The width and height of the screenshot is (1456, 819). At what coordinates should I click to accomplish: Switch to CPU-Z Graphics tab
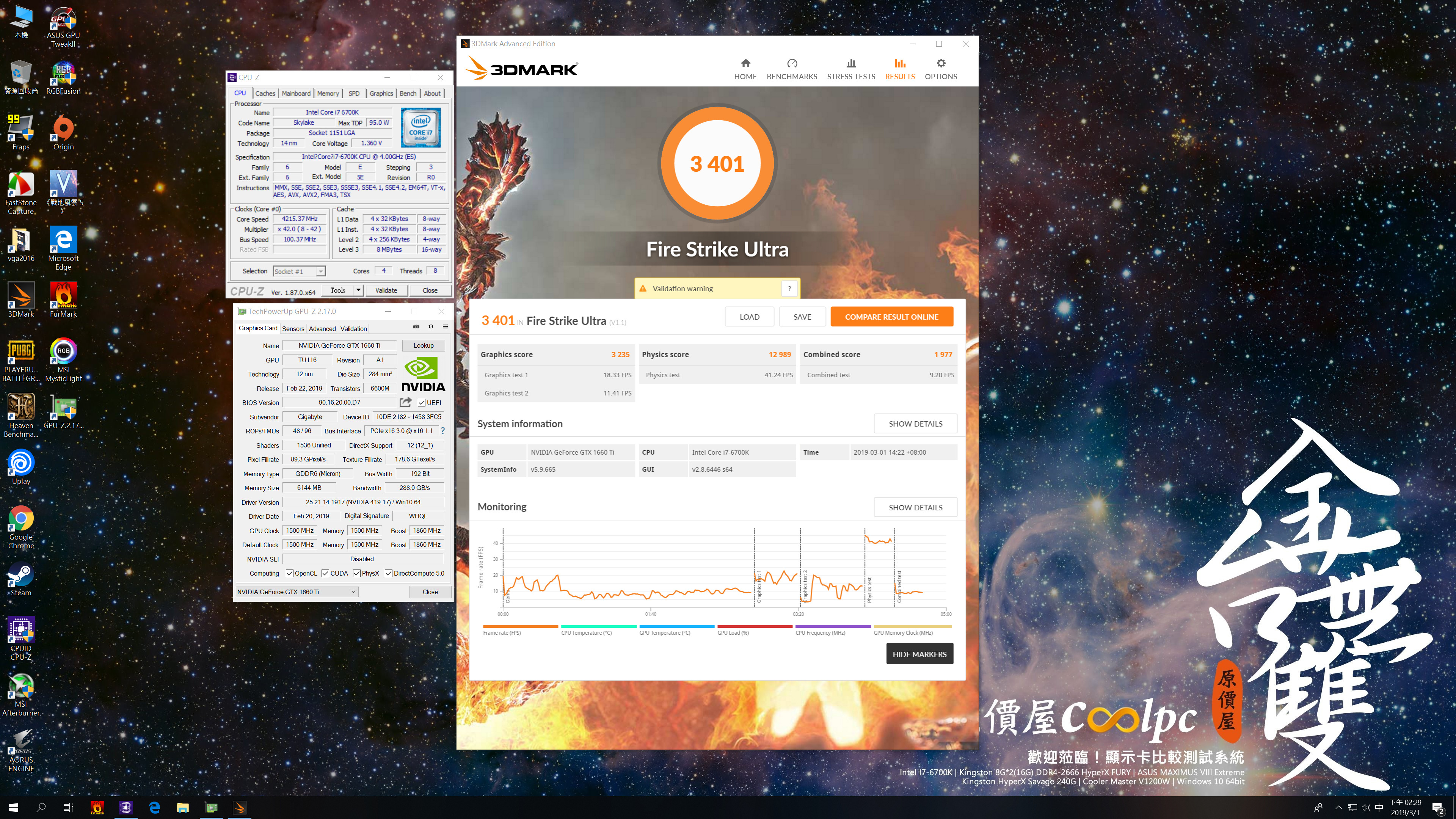(381, 93)
